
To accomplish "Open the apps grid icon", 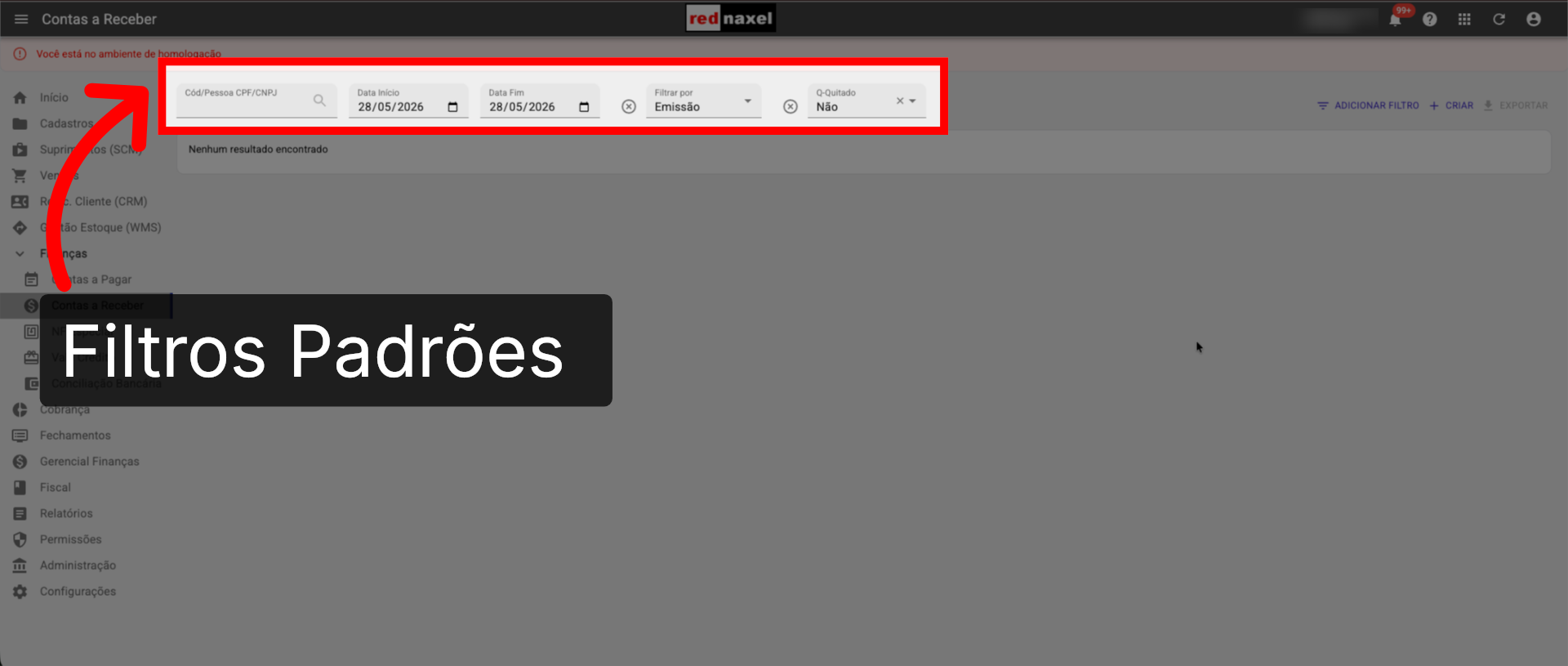I will coord(1464,20).
